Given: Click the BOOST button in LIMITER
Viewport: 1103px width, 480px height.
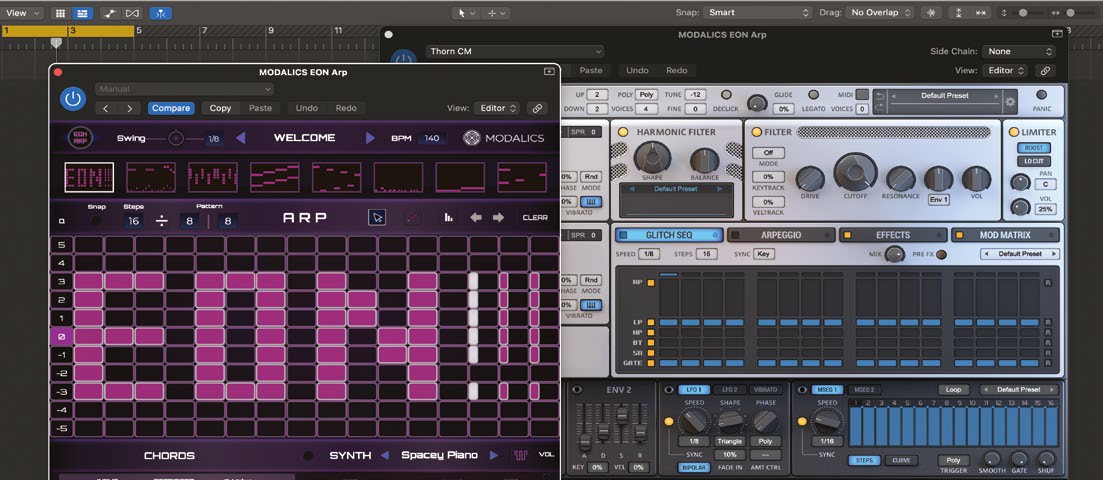Looking at the screenshot, I should [1033, 149].
